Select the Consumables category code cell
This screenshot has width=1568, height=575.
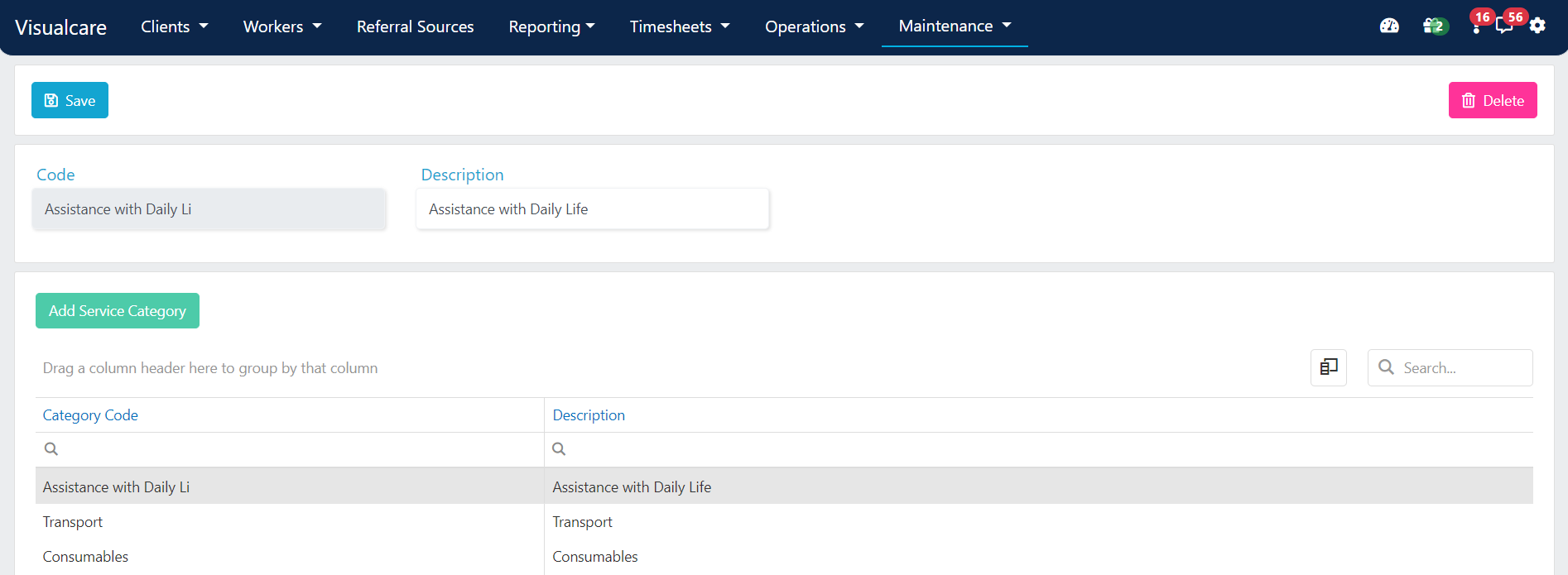(x=290, y=556)
